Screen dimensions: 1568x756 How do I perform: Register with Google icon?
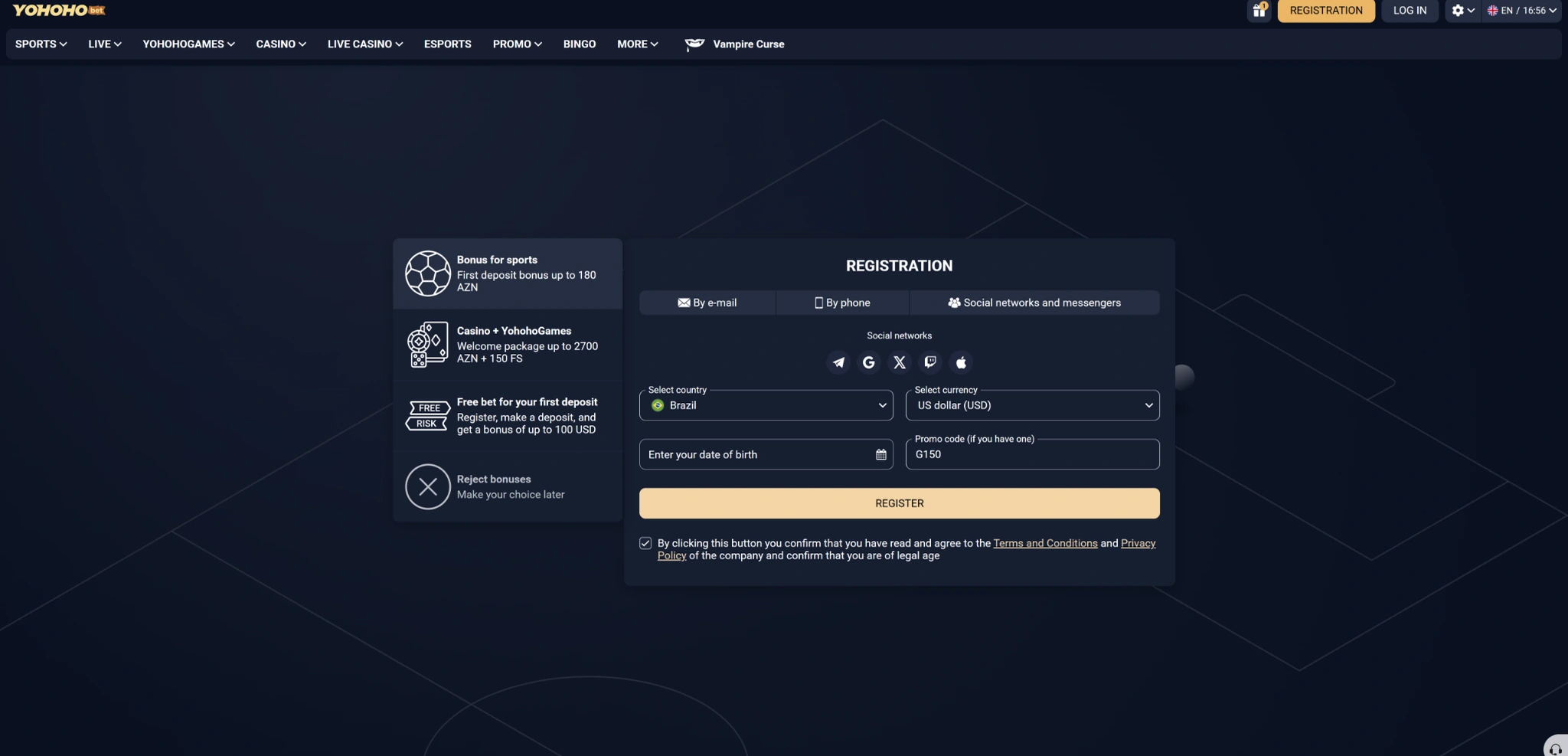coord(868,362)
